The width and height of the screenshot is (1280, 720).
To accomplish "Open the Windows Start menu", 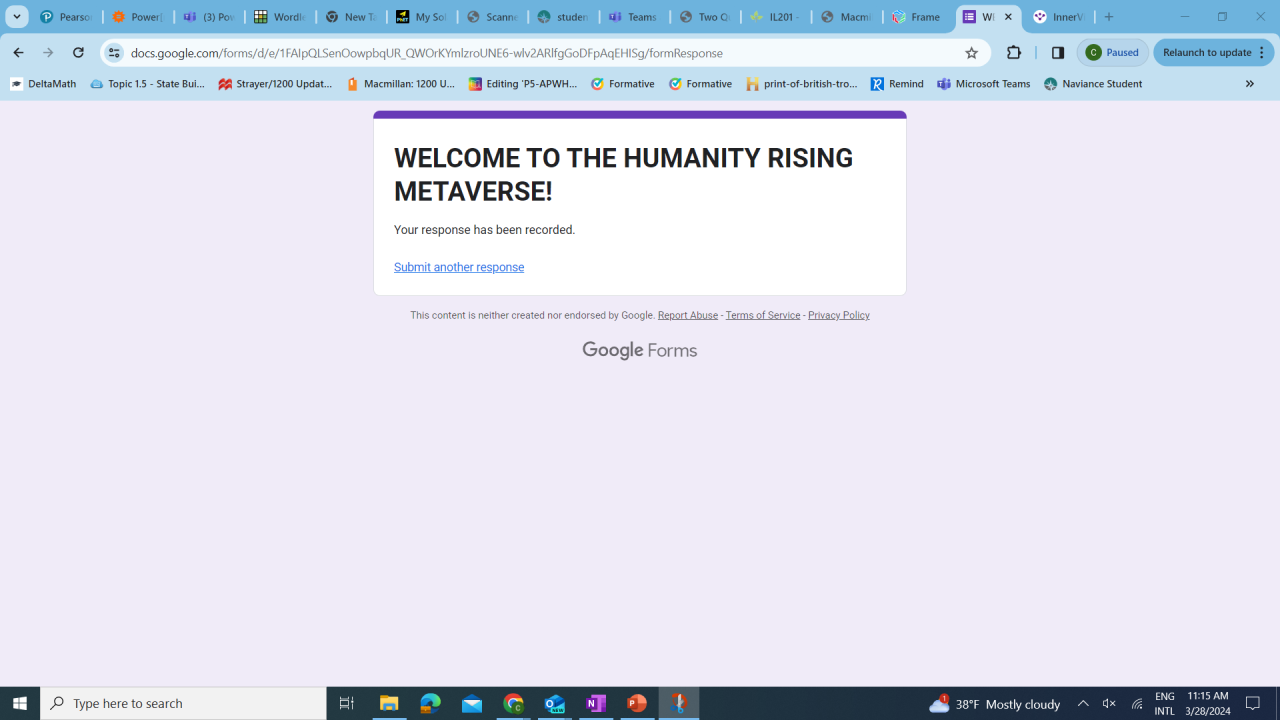I will pos(20,703).
